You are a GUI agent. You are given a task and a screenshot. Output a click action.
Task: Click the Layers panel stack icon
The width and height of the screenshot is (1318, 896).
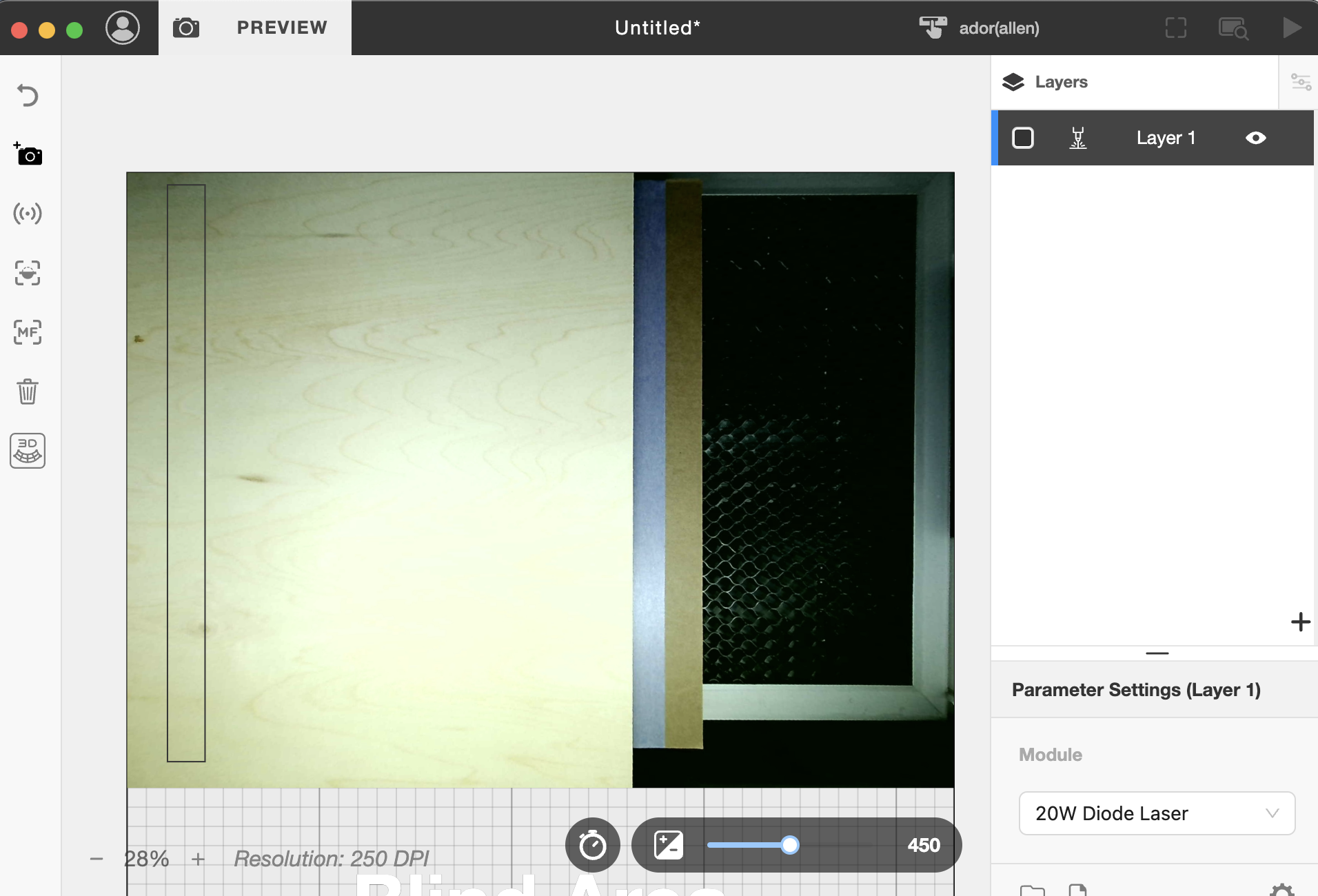point(1013,82)
